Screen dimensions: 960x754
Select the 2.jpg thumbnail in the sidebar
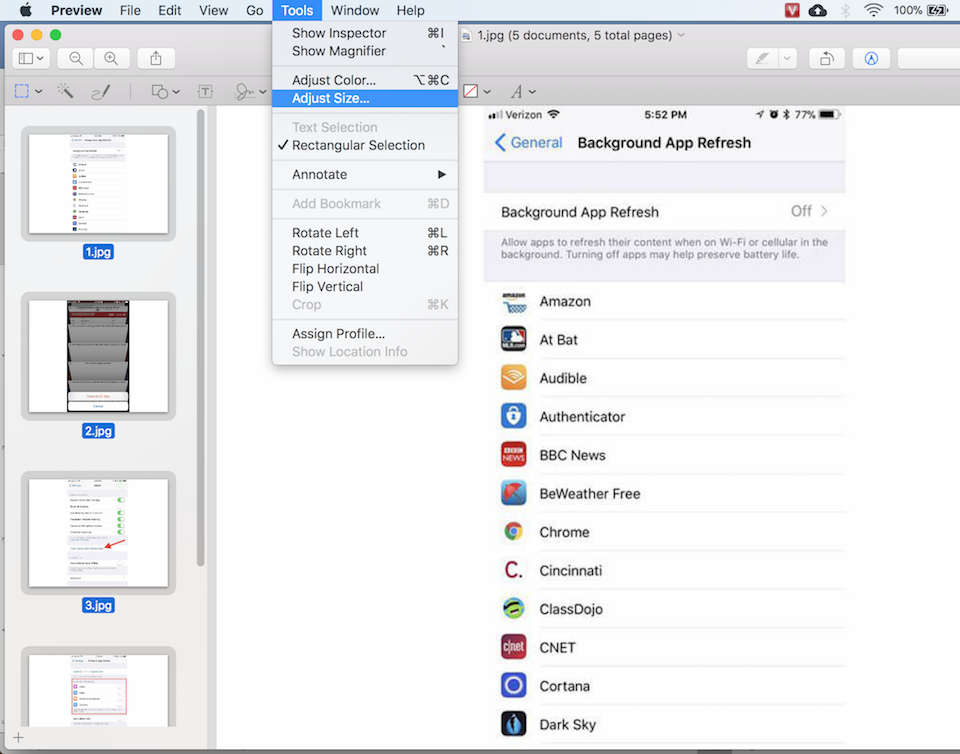97,357
